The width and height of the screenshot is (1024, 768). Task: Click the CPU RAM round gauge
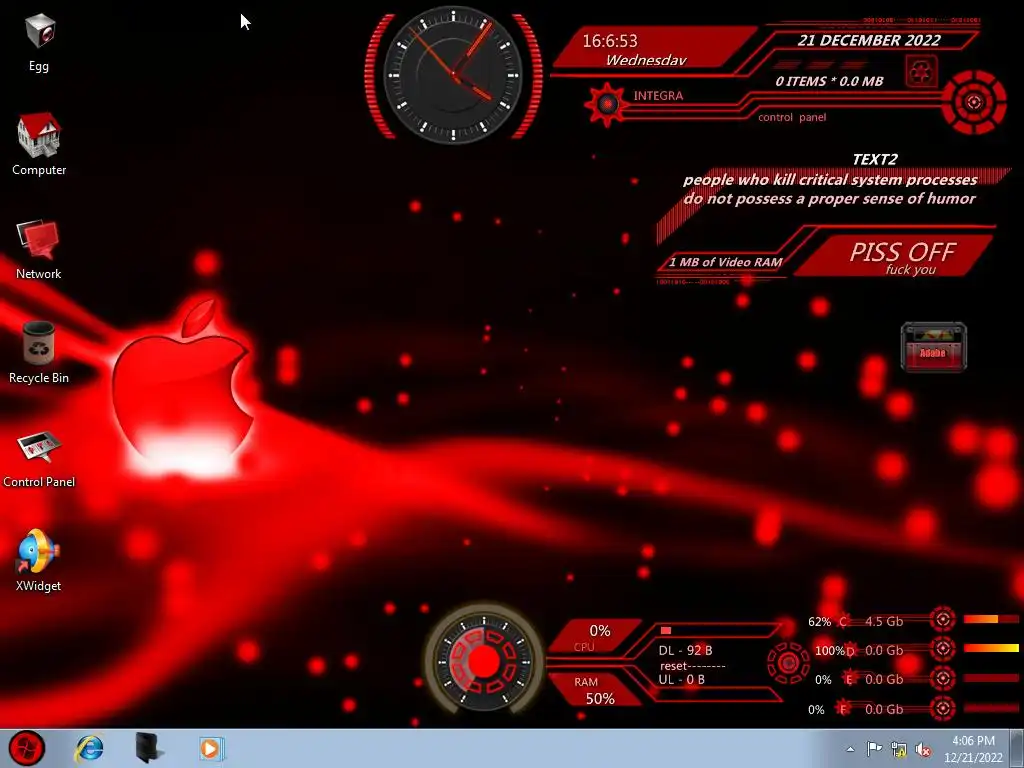[x=483, y=662]
